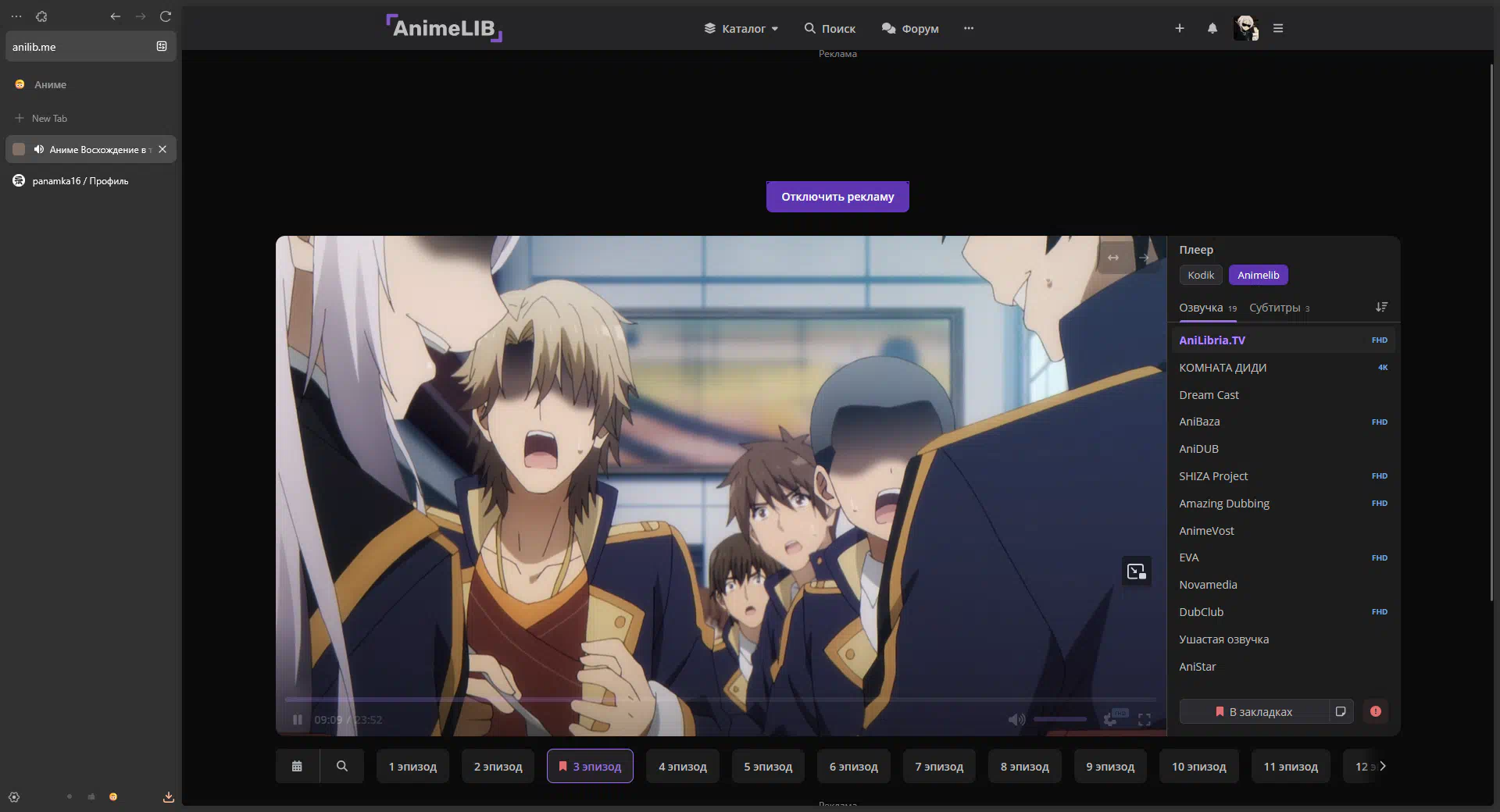
Task: Adjust the video volume slider
Action: (x=1060, y=719)
